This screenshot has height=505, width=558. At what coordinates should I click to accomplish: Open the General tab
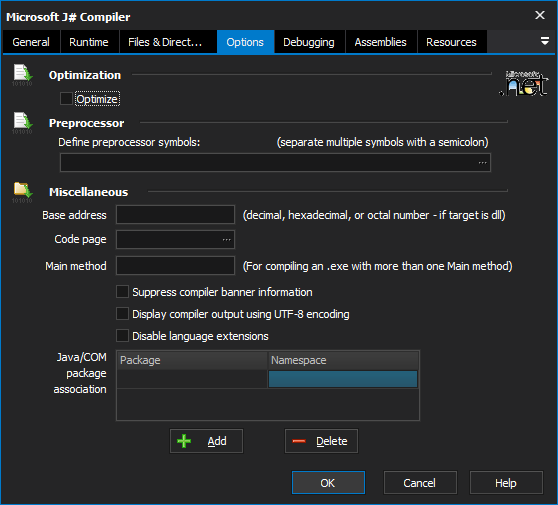[31, 42]
